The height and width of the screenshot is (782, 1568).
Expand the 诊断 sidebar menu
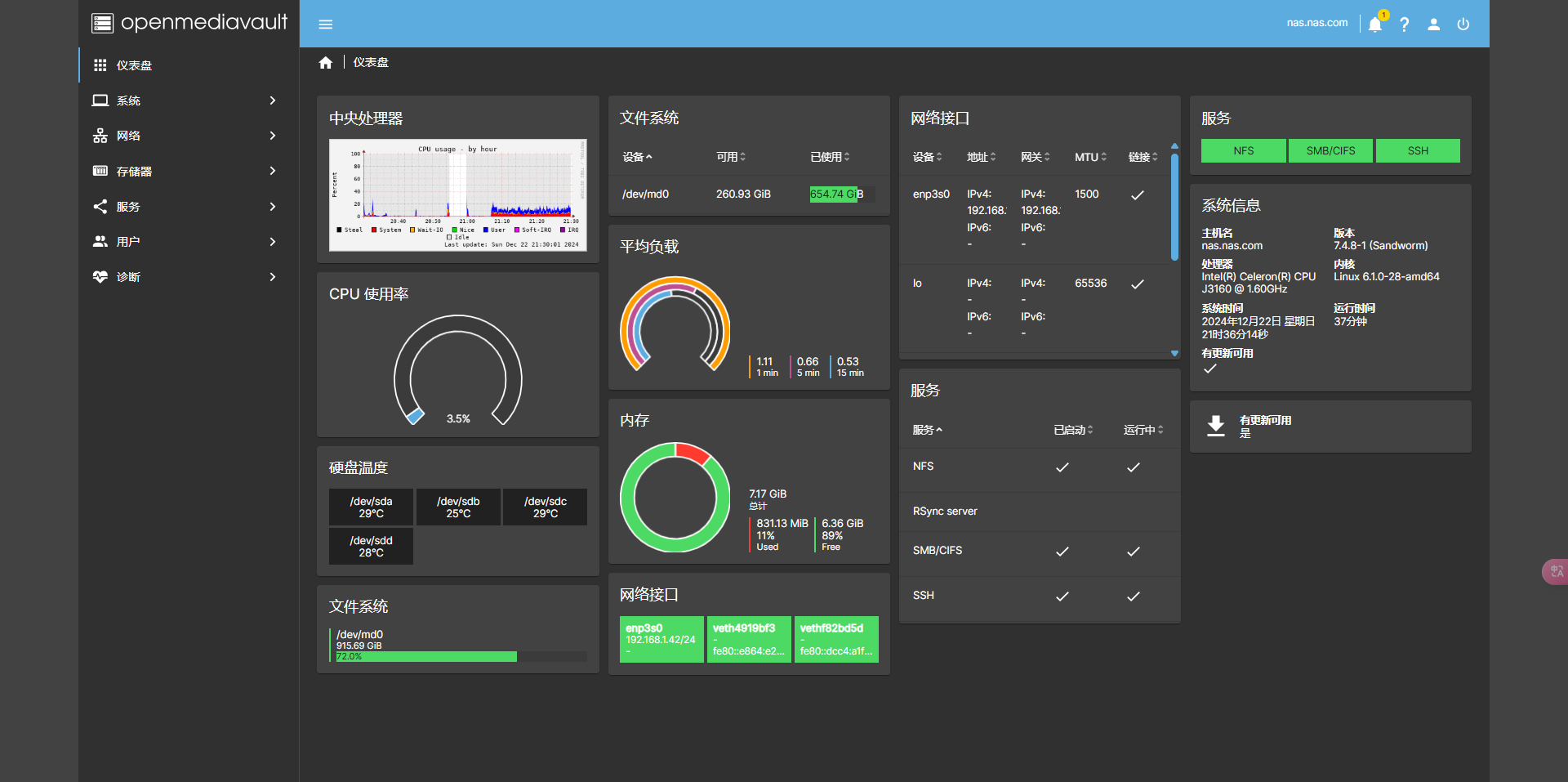pos(188,277)
